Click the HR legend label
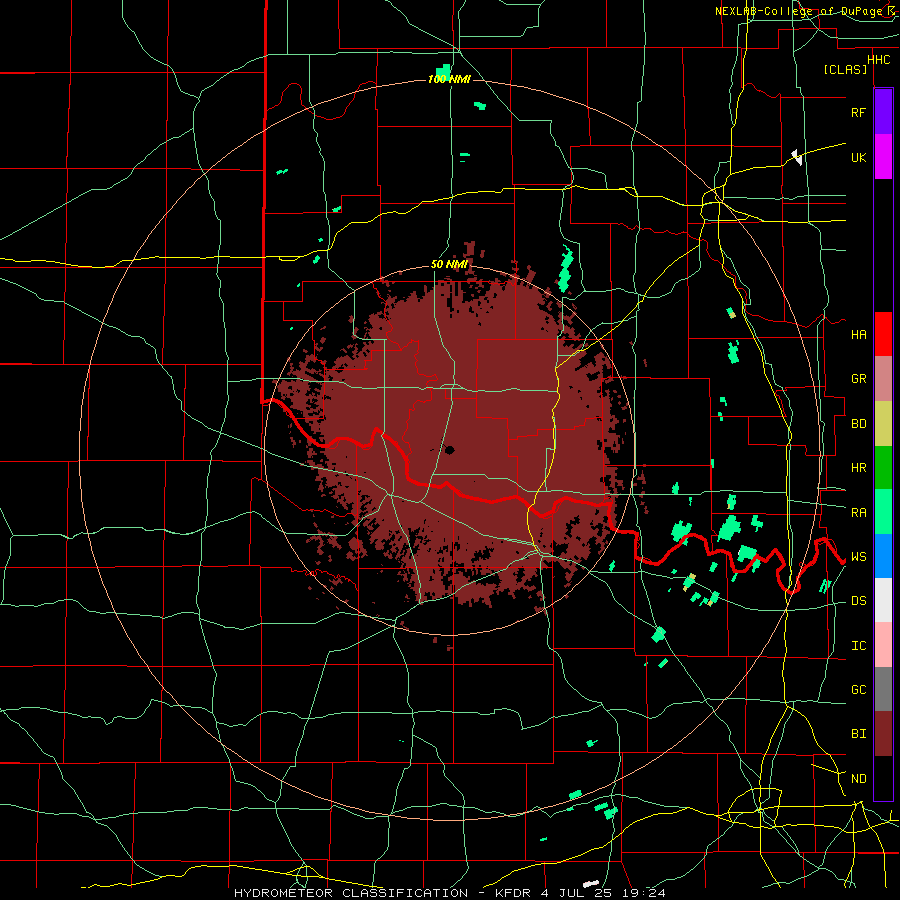Image resolution: width=900 pixels, height=900 pixels. tap(858, 468)
